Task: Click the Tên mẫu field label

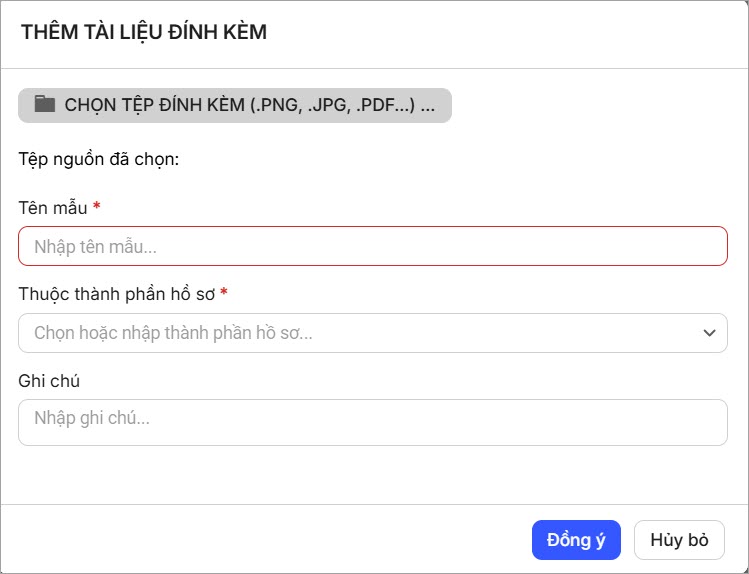Action: pyautogui.click(x=53, y=207)
